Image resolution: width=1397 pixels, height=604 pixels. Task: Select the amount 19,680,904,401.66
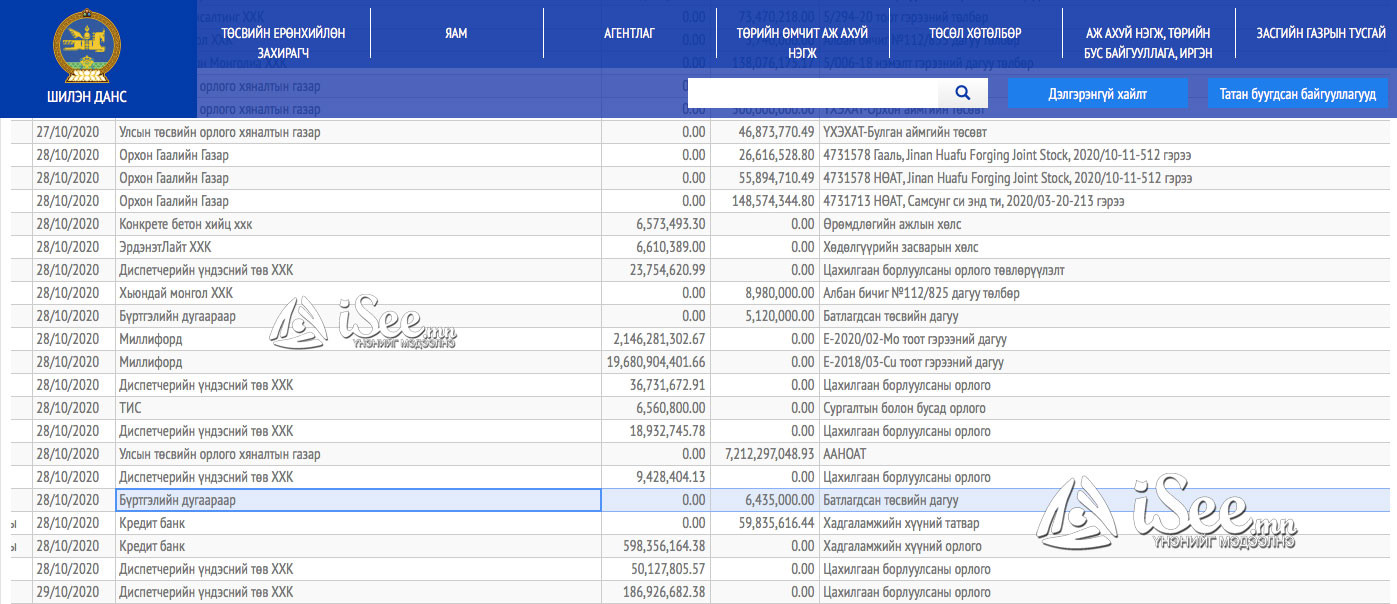(x=656, y=362)
